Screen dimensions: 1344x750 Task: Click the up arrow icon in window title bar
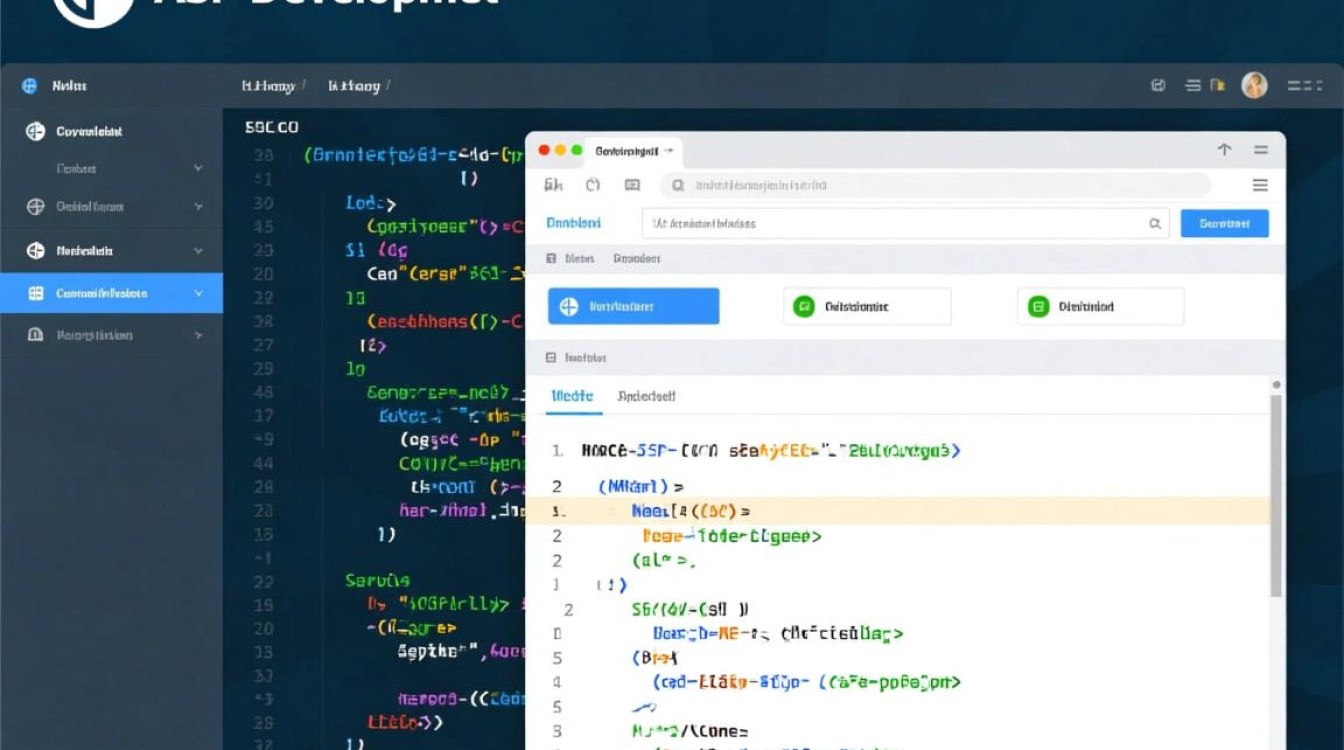point(1224,150)
